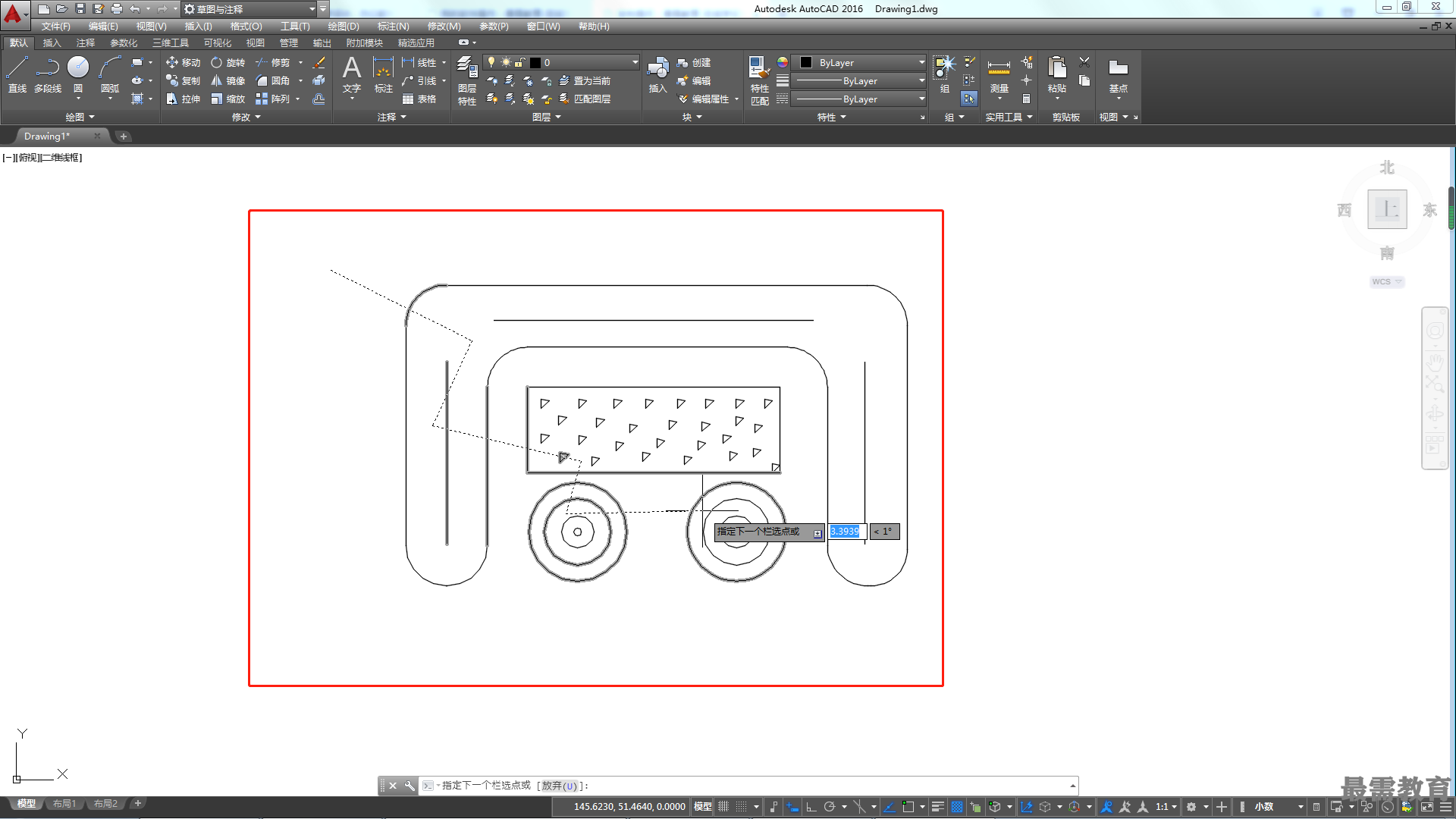
Task: Click the Insert block (插入) icon
Action: click(657, 74)
